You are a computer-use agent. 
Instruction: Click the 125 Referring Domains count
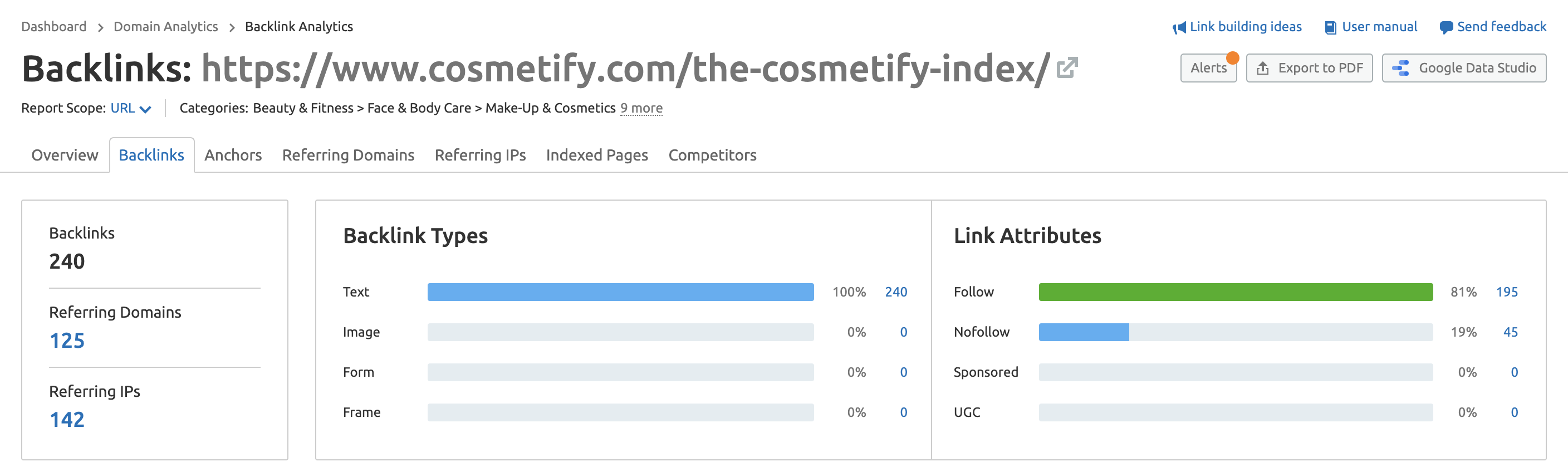[67, 340]
